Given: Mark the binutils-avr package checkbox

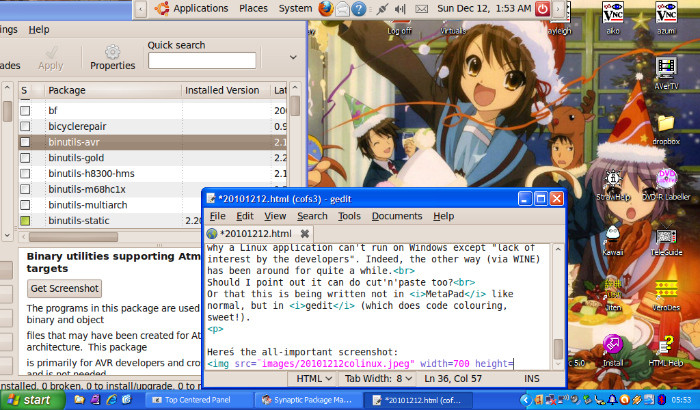Looking at the screenshot, I should 25,142.
